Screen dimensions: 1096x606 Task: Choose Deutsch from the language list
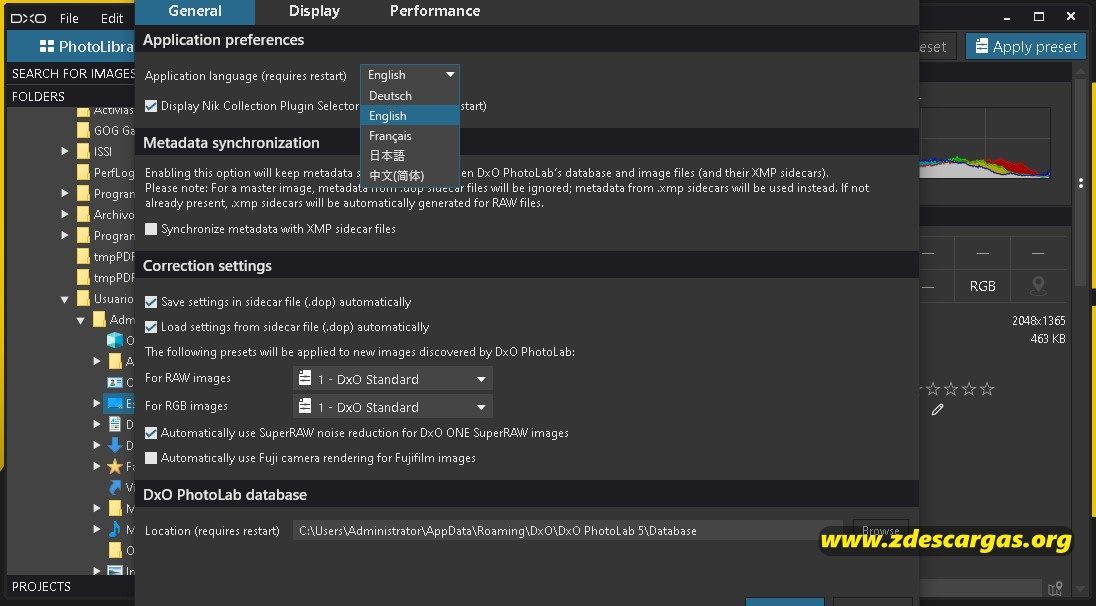[410, 96]
